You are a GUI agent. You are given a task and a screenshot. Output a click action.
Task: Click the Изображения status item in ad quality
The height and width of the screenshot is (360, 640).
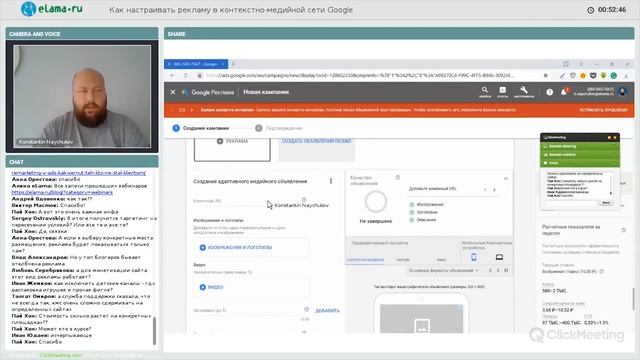coord(427,204)
